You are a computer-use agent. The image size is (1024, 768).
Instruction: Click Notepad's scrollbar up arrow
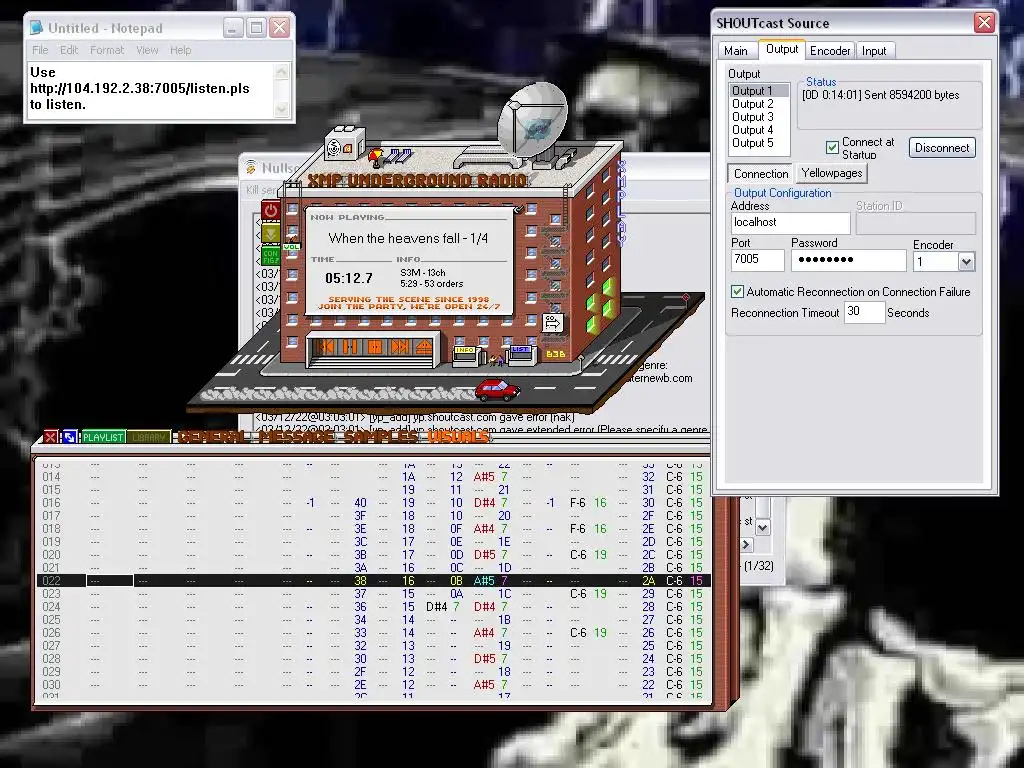(x=281, y=71)
